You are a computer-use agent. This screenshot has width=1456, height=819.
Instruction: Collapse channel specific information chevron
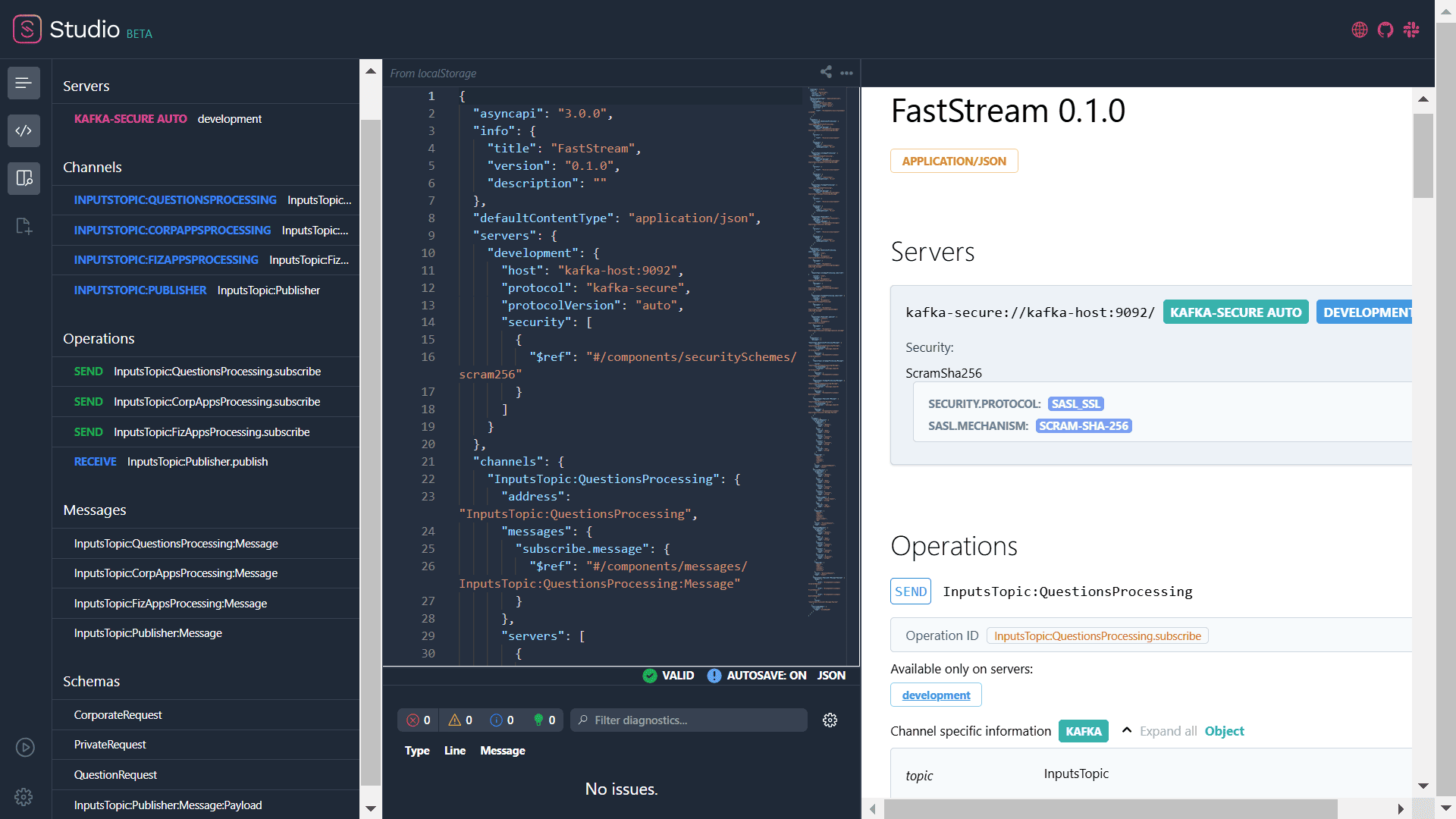pyautogui.click(x=1127, y=730)
